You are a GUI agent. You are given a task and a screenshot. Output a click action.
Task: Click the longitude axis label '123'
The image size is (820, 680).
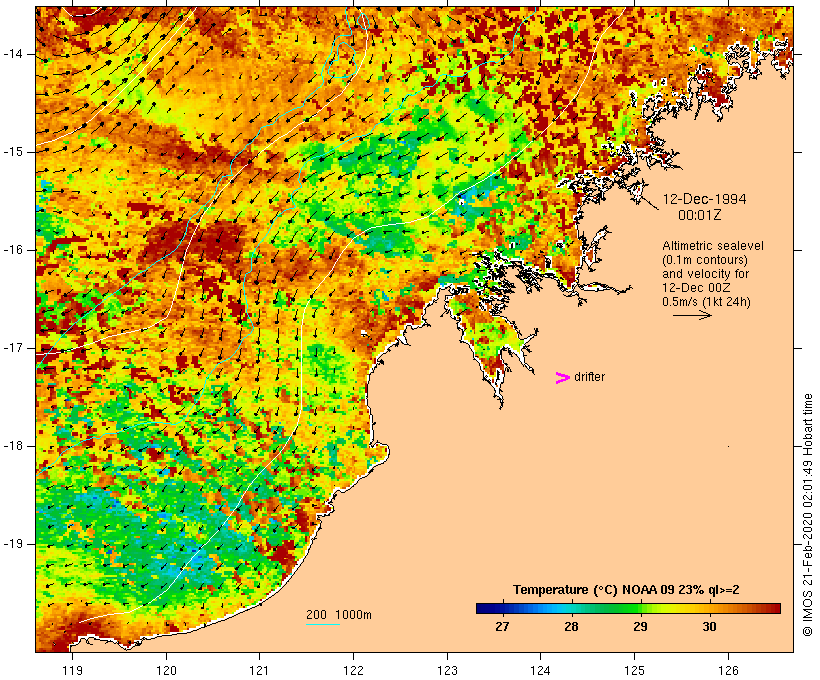(x=447, y=671)
